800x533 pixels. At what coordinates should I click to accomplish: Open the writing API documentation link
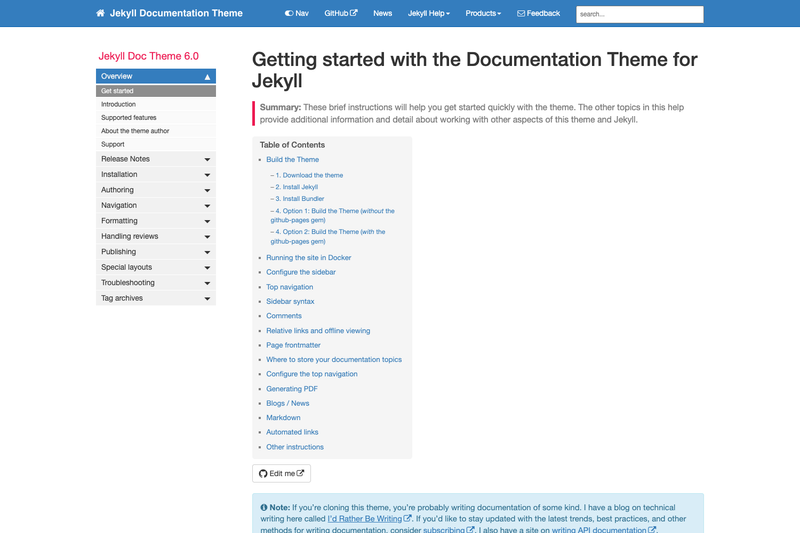click(604, 530)
